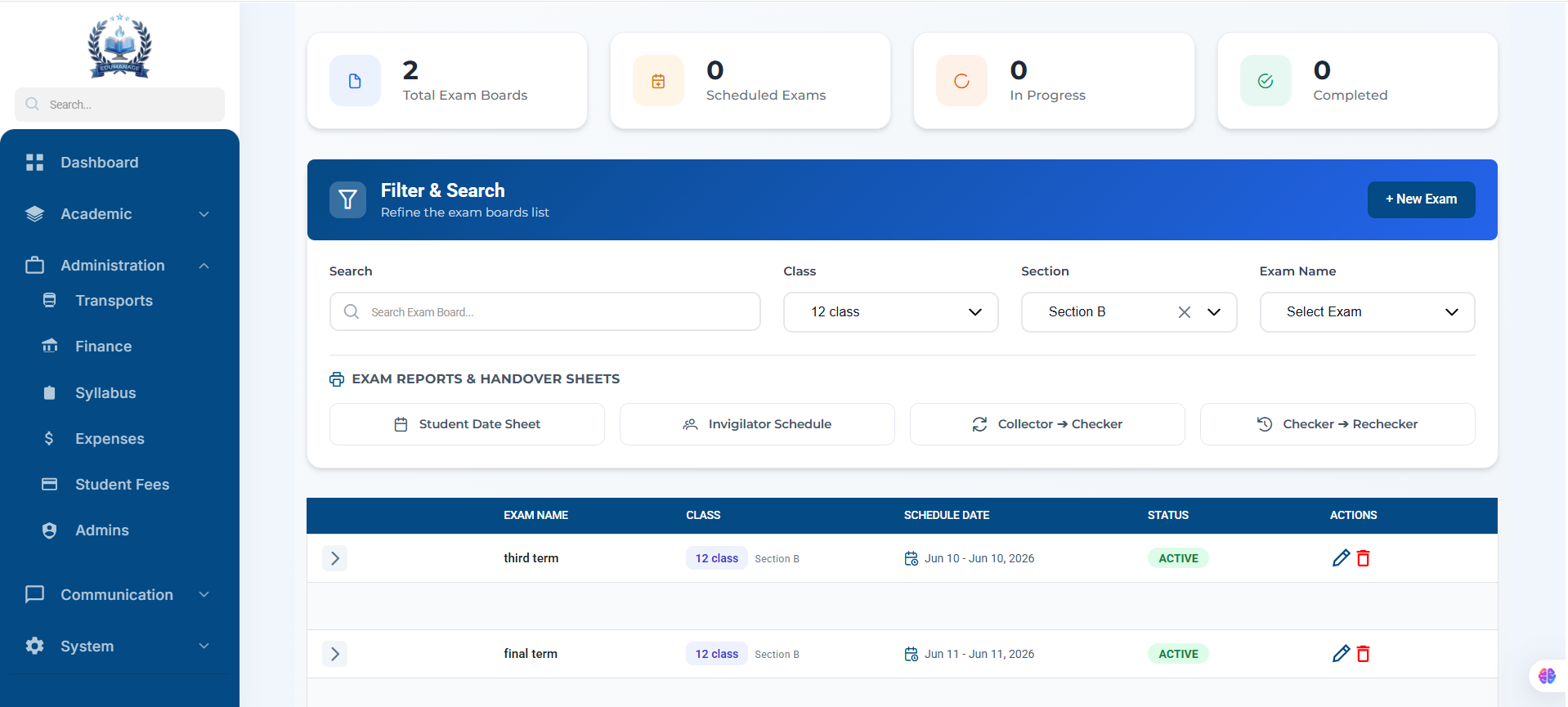Click the printer icon beside Exam Reports heading
This screenshot has width=1568, height=707.
[337, 379]
